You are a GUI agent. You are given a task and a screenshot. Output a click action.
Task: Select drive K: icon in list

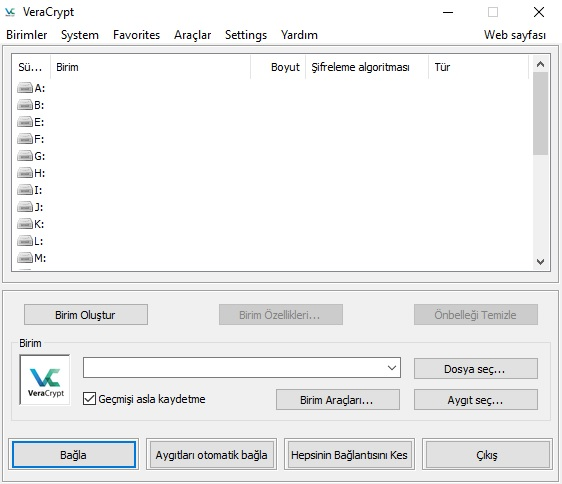click(x=25, y=224)
